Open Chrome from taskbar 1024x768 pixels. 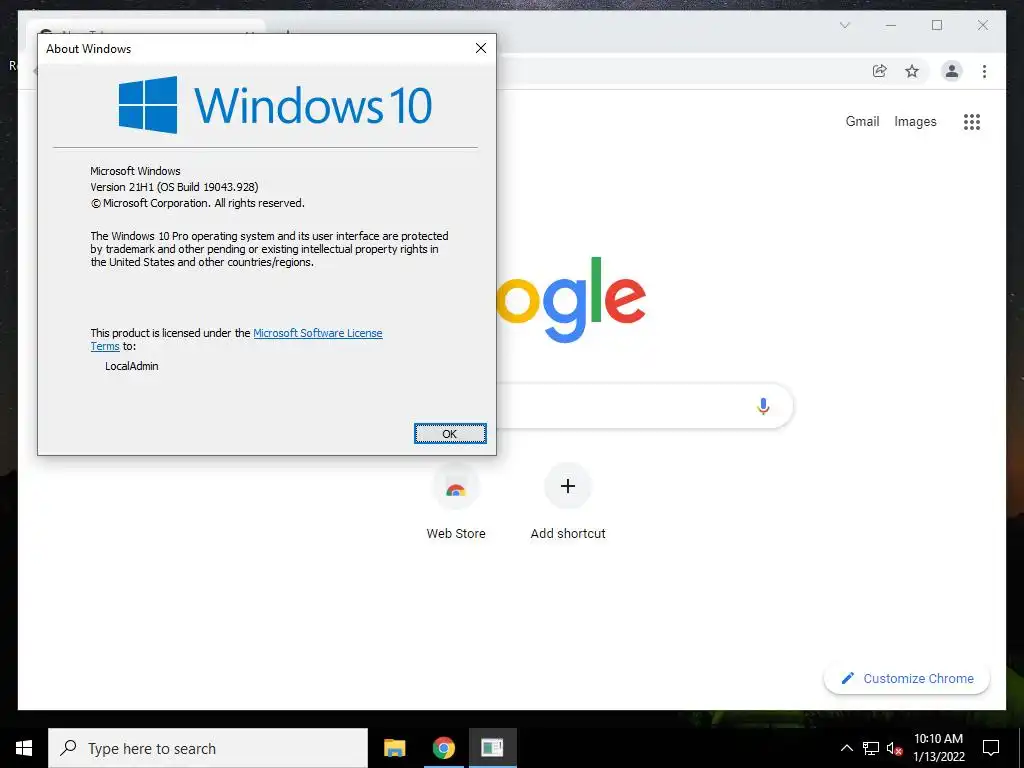[443, 748]
